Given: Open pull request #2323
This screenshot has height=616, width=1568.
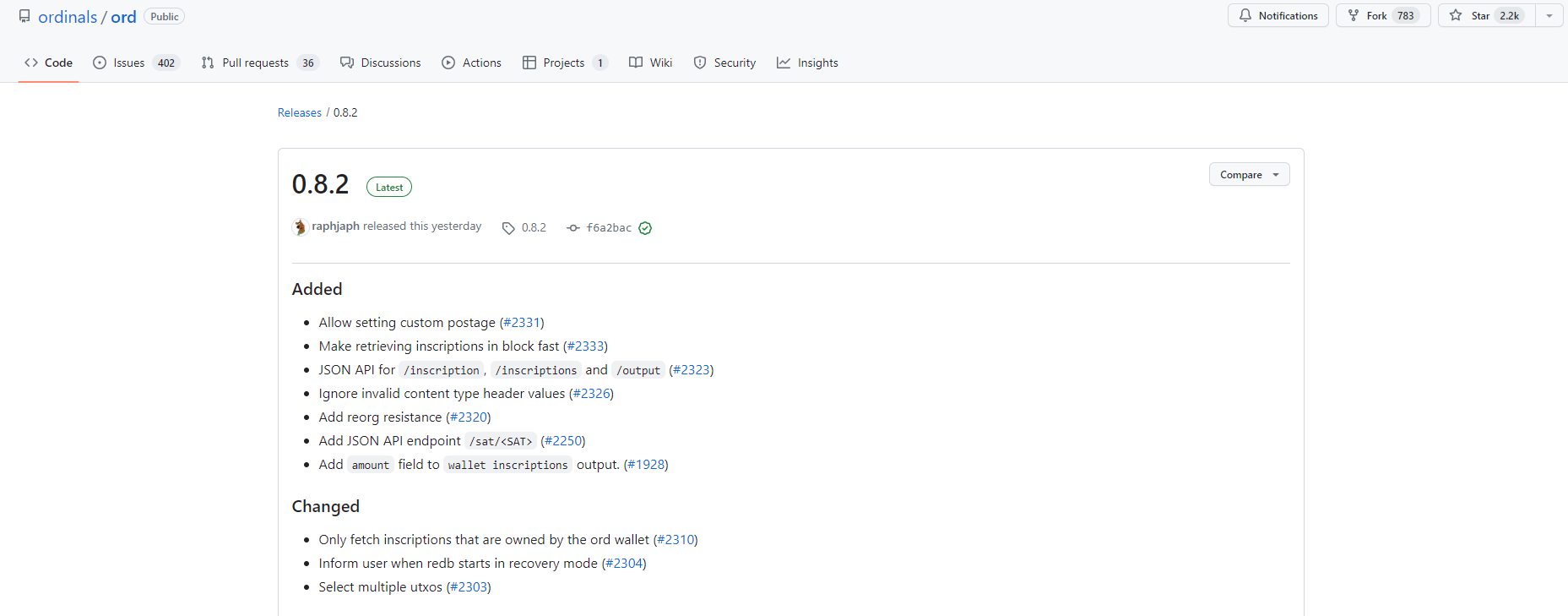Looking at the screenshot, I should click(692, 370).
